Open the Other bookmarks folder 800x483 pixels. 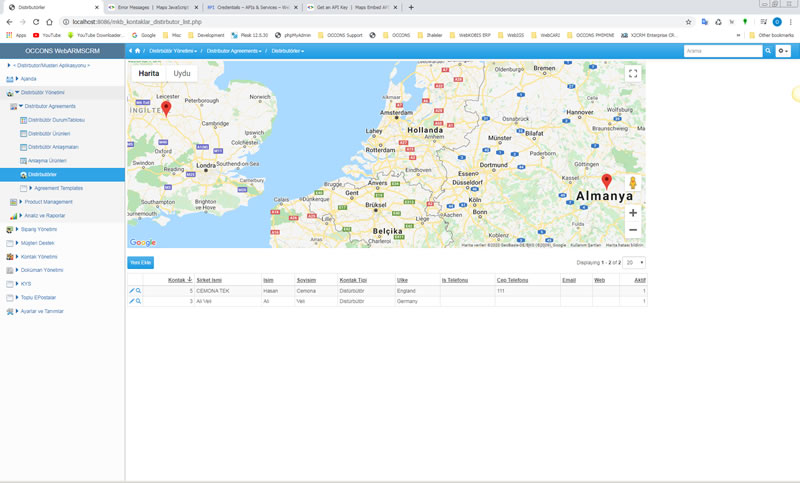(x=771, y=35)
